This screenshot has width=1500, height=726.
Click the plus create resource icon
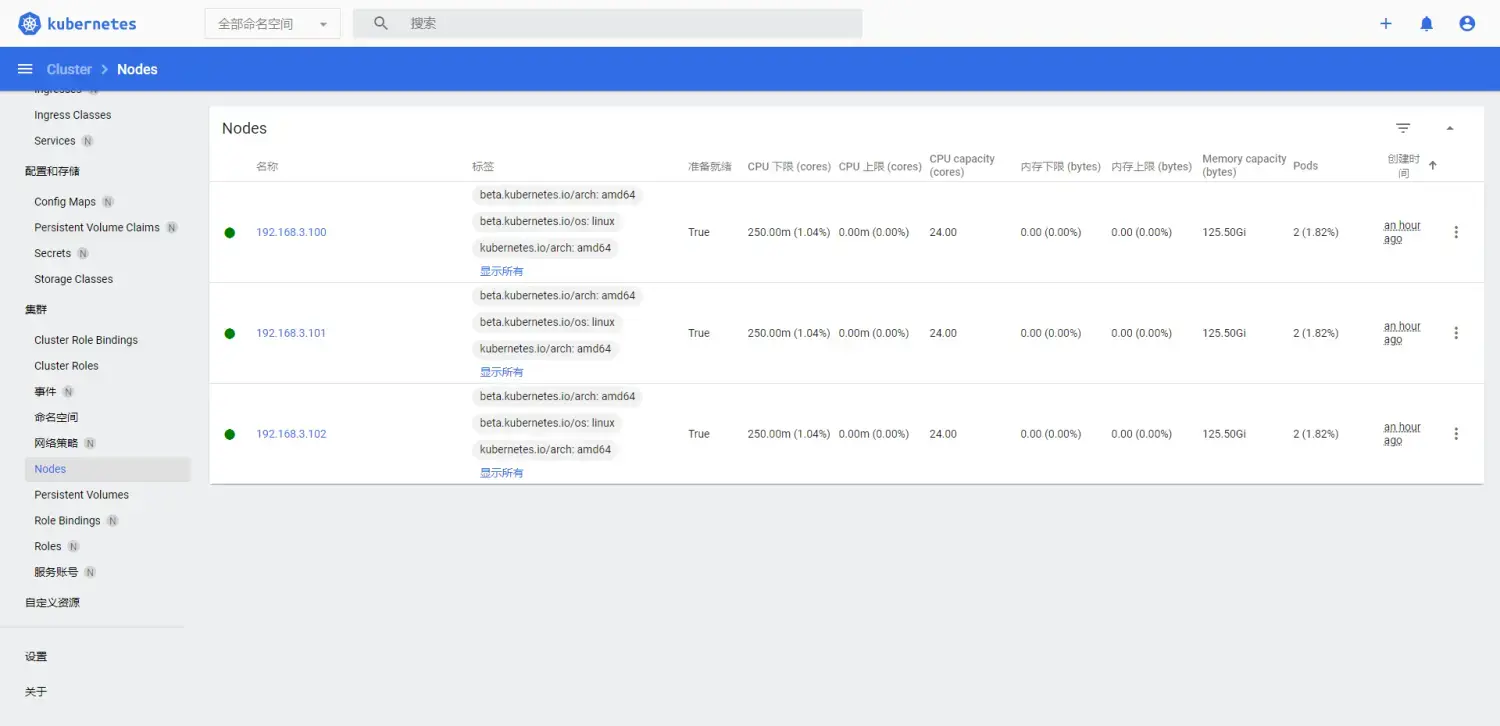1386,24
